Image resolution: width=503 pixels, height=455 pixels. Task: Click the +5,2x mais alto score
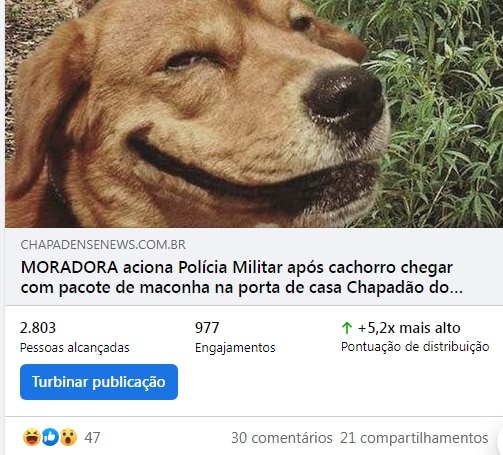click(409, 328)
